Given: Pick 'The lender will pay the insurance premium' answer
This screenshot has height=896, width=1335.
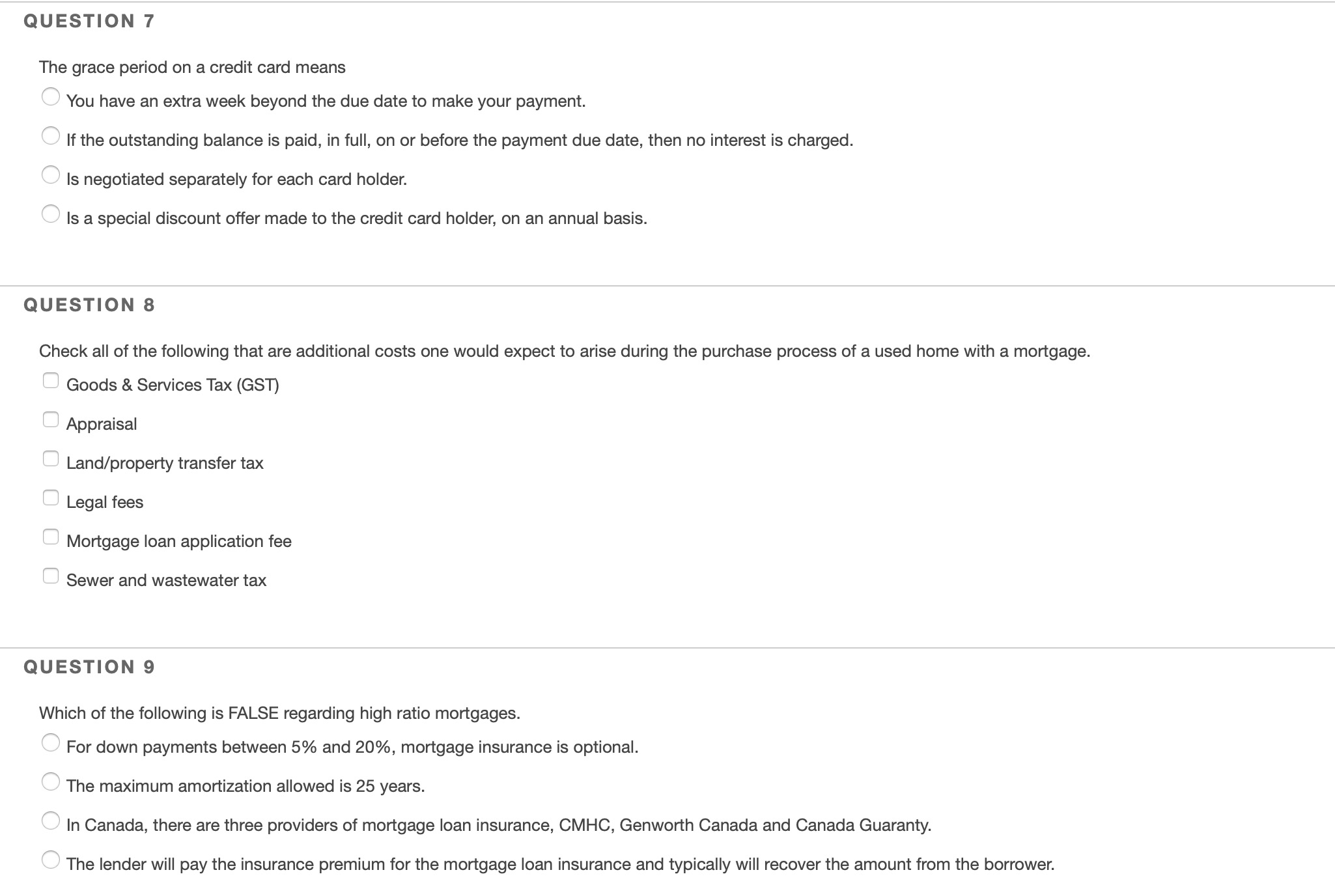Looking at the screenshot, I should click(x=52, y=858).
